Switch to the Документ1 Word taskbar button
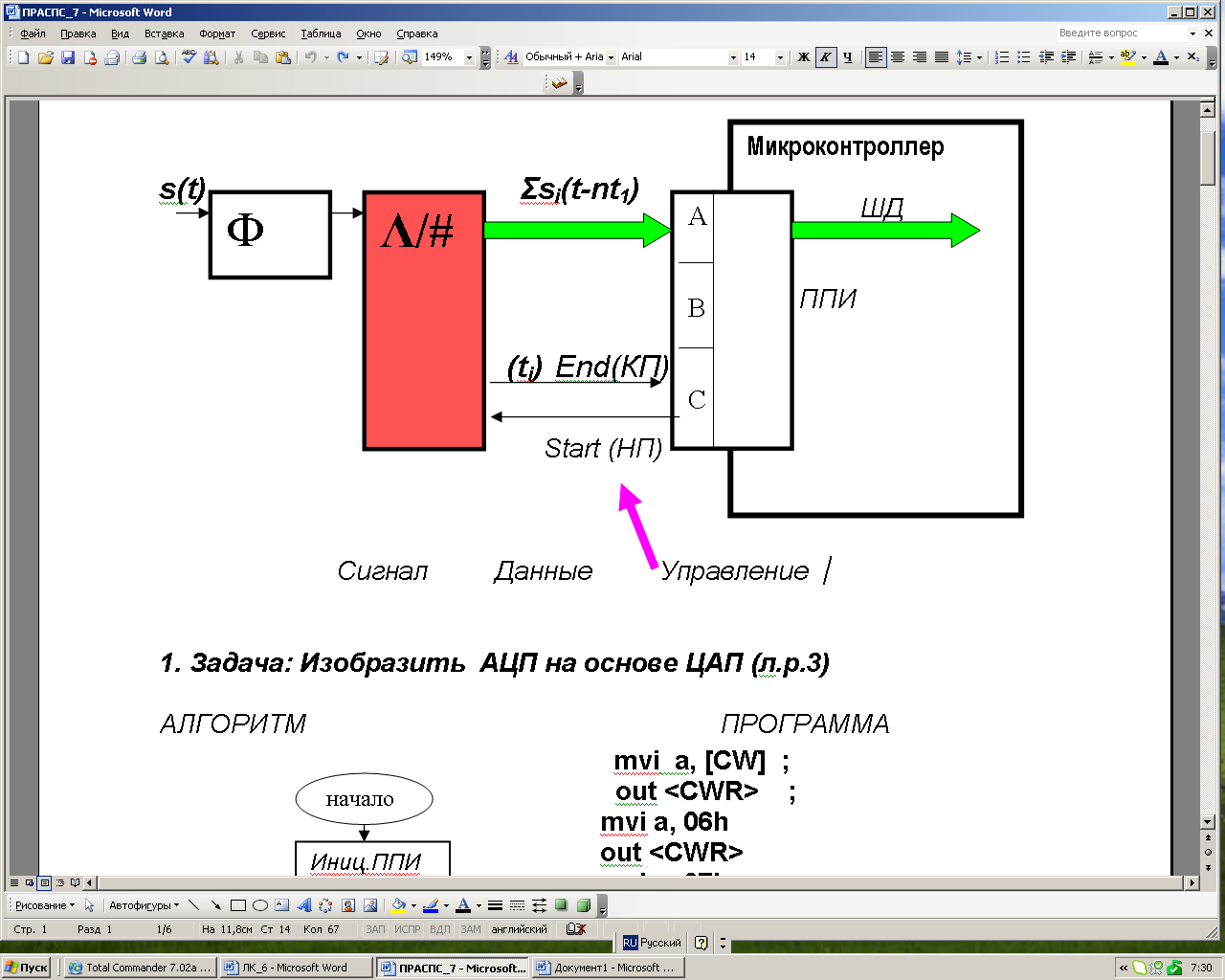This screenshot has width=1225, height=980. pyautogui.click(x=608, y=968)
